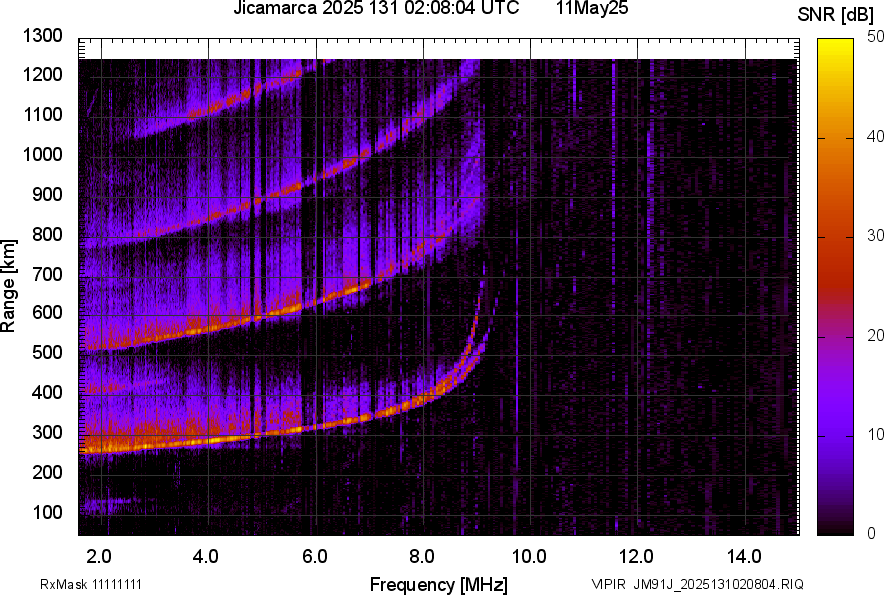
Task: Click the 'RxMask 11111111' footer text
Action: [91, 585]
